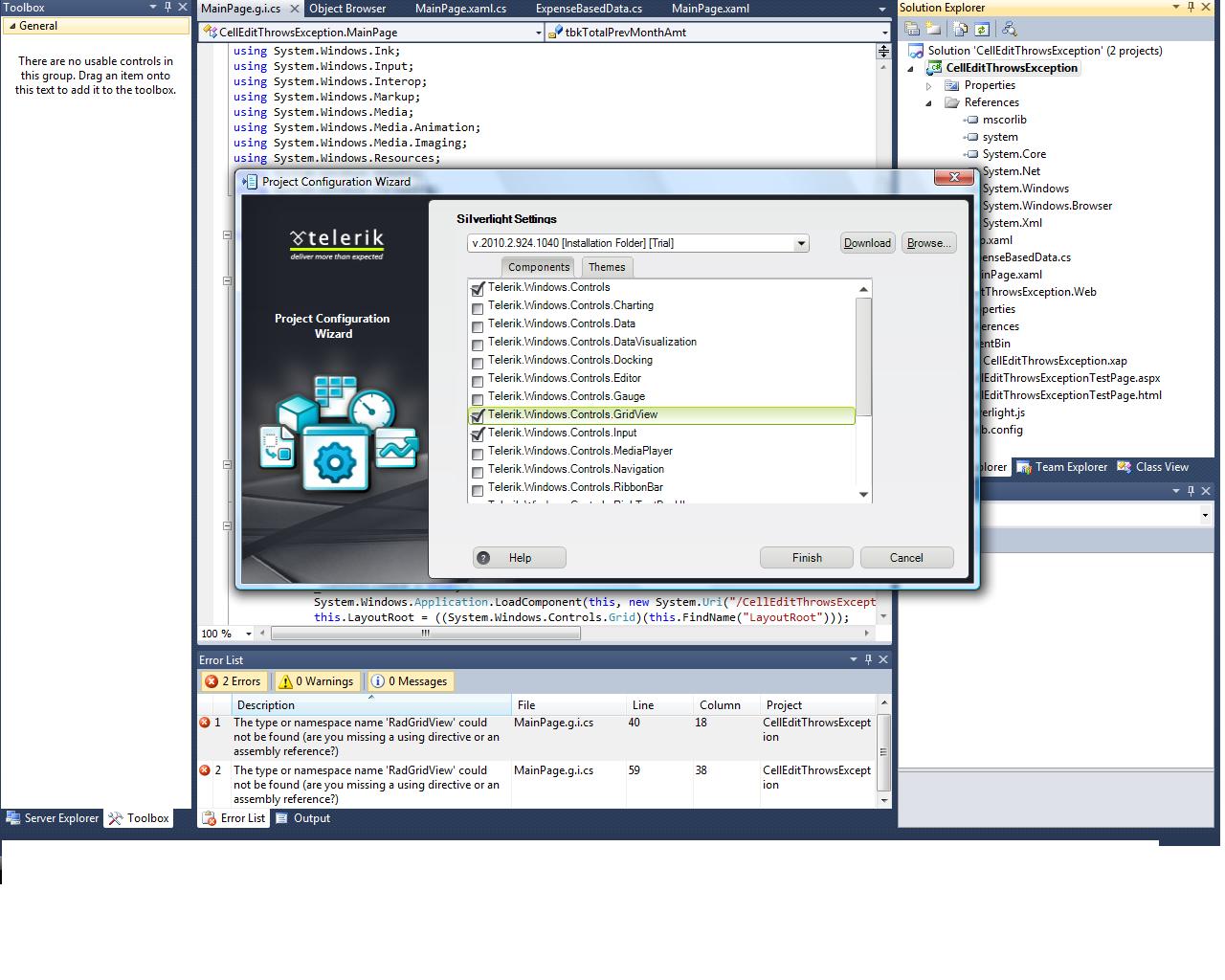
Task: Toggle the 0 Warnings filter
Action: pos(316,681)
